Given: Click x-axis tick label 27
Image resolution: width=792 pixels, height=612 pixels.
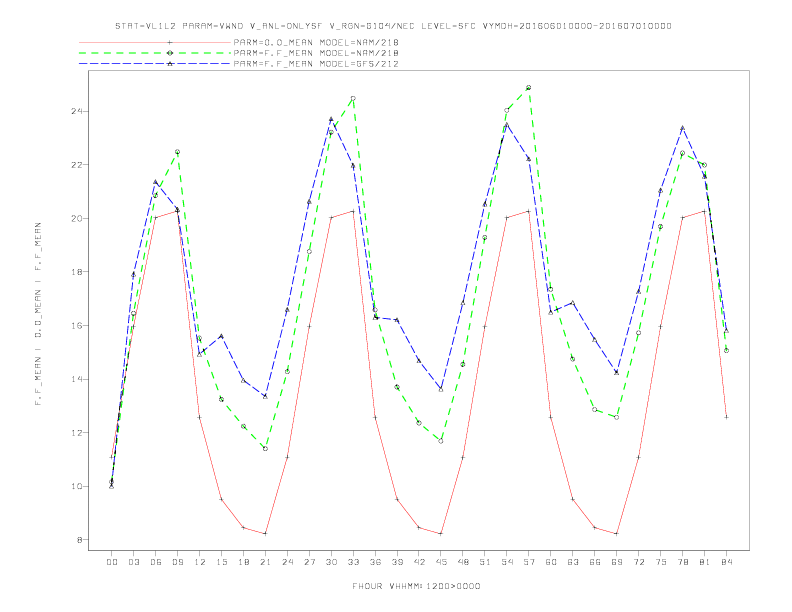Looking at the screenshot, I should click(x=309, y=562).
